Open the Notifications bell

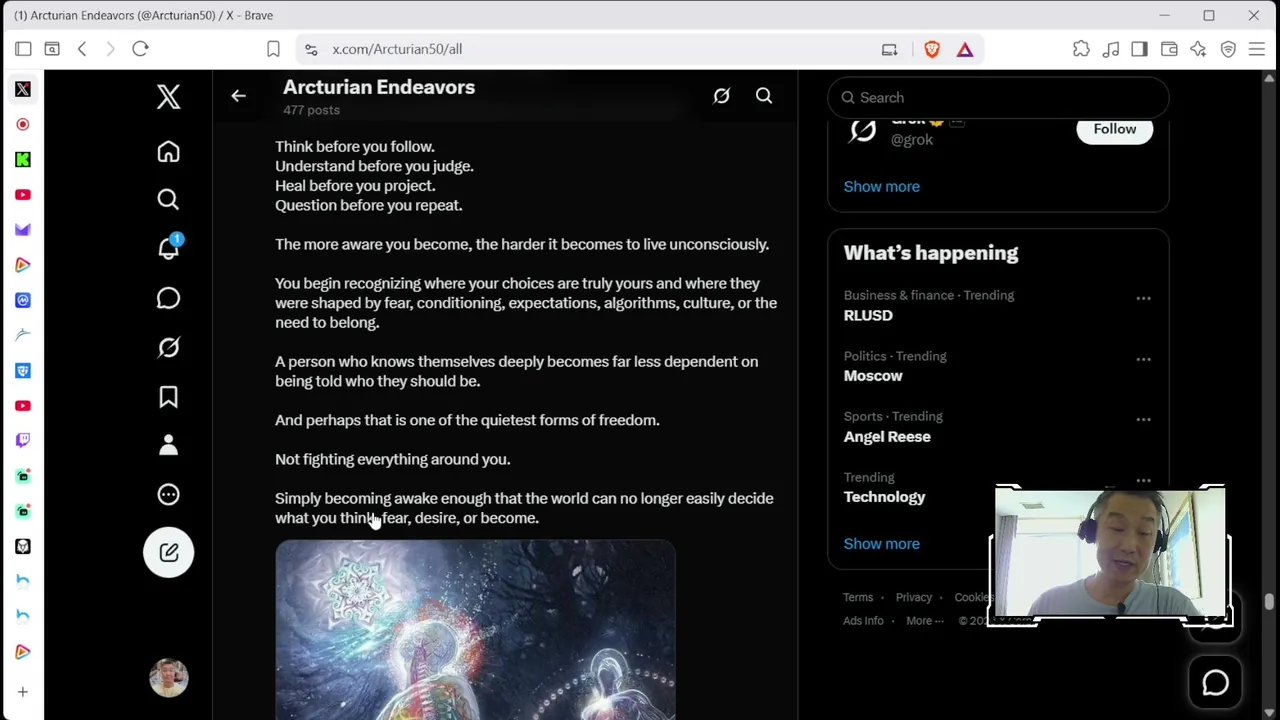(168, 248)
